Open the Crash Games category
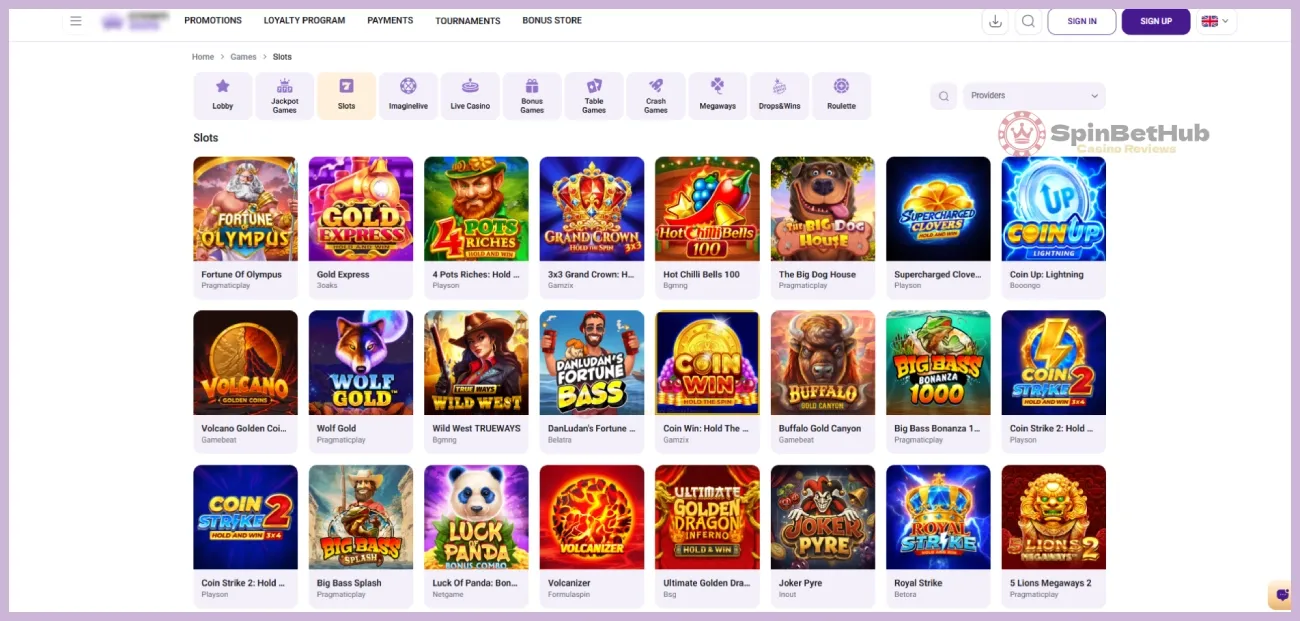1300x621 pixels. [x=656, y=96]
